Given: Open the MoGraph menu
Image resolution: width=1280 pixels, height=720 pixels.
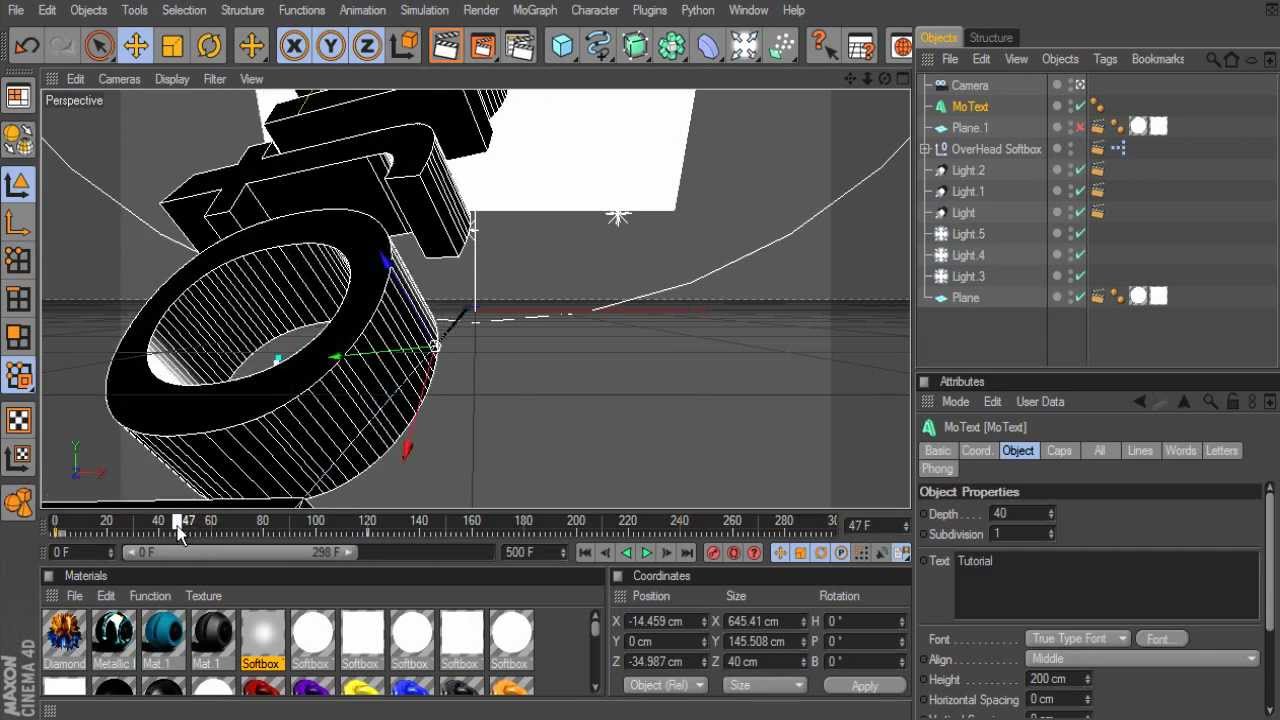Looking at the screenshot, I should pos(535,10).
